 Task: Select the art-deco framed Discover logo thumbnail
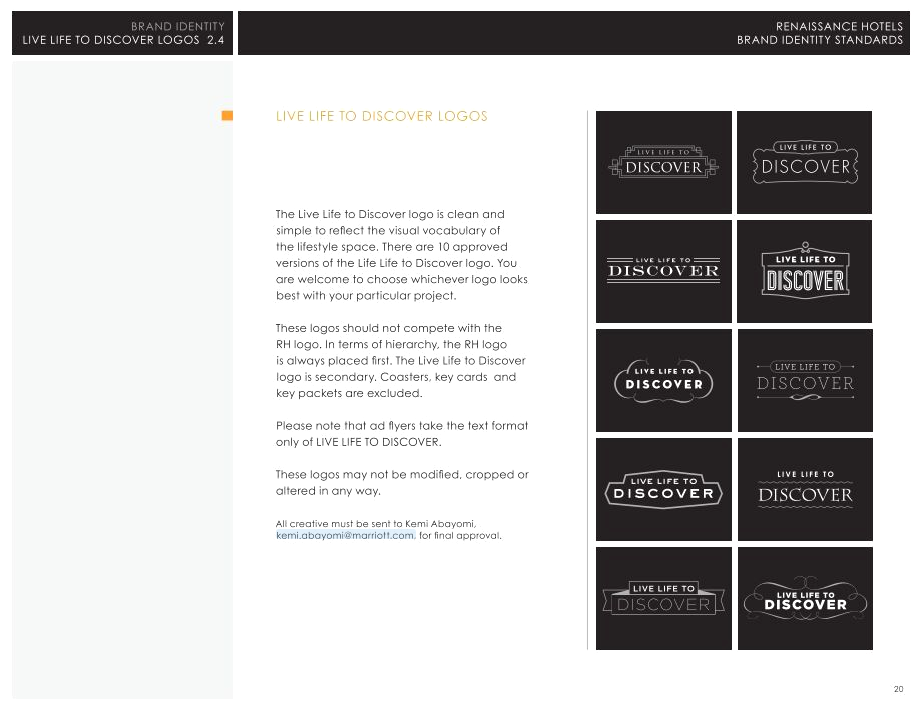pyautogui.click(x=664, y=162)
